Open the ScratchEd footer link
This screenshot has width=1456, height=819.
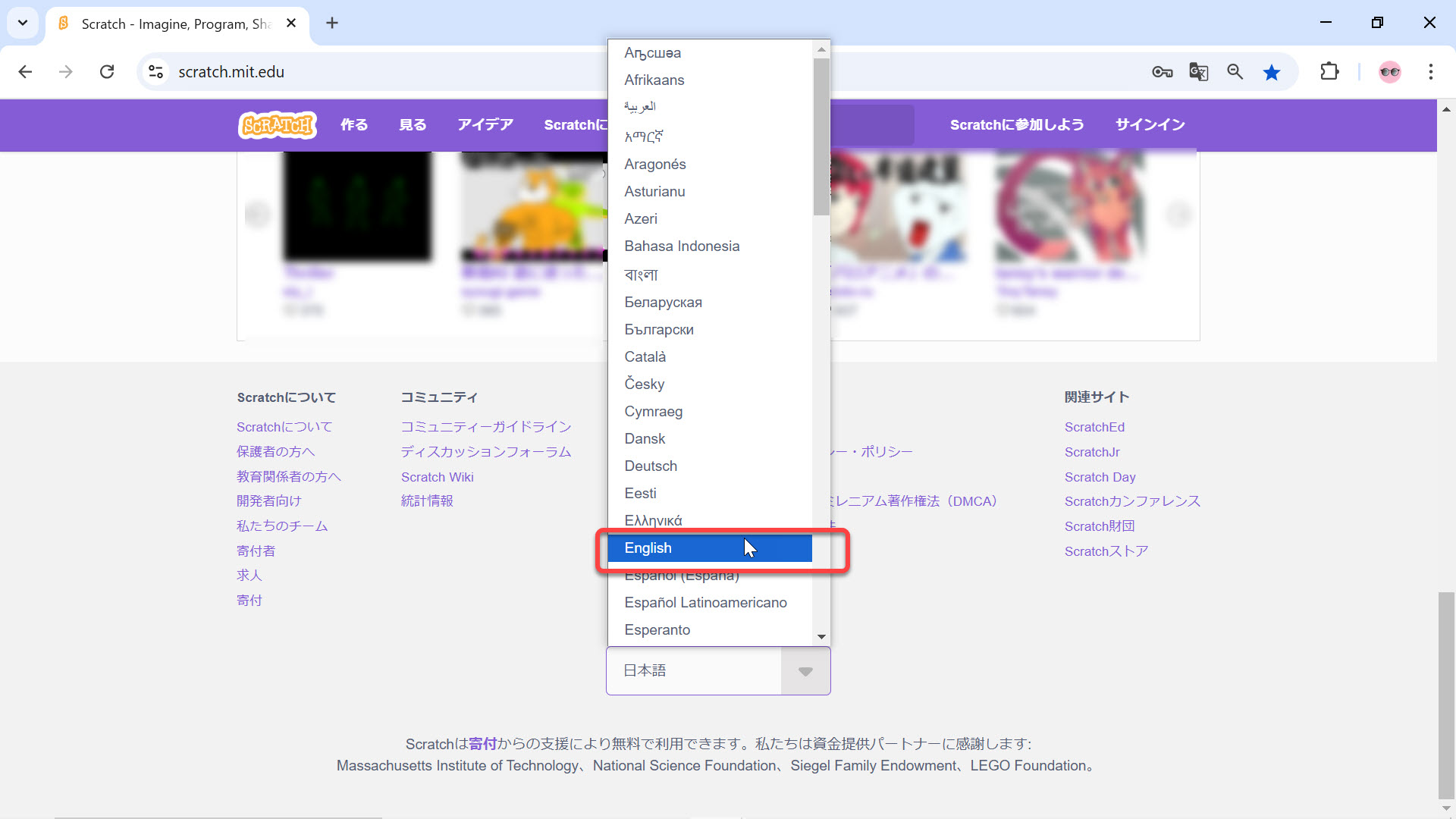(1094, 427)
